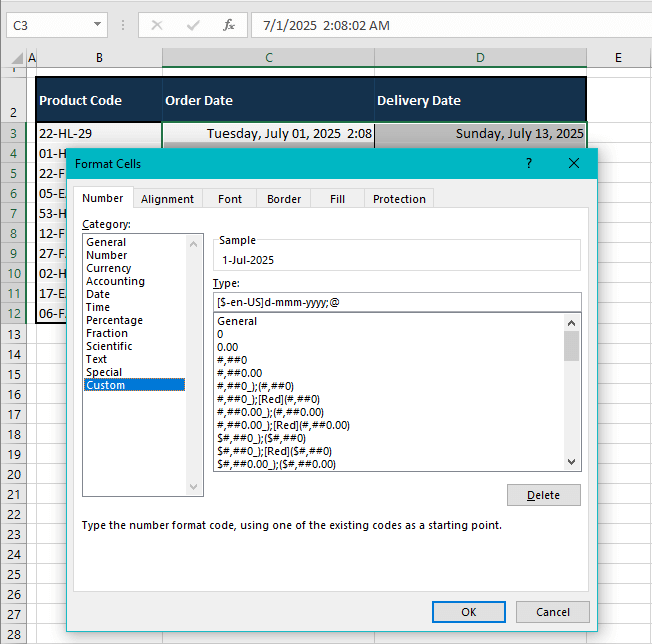Click the type list scroll down arrow
This screenshot has height=644, width=652.
572,462
